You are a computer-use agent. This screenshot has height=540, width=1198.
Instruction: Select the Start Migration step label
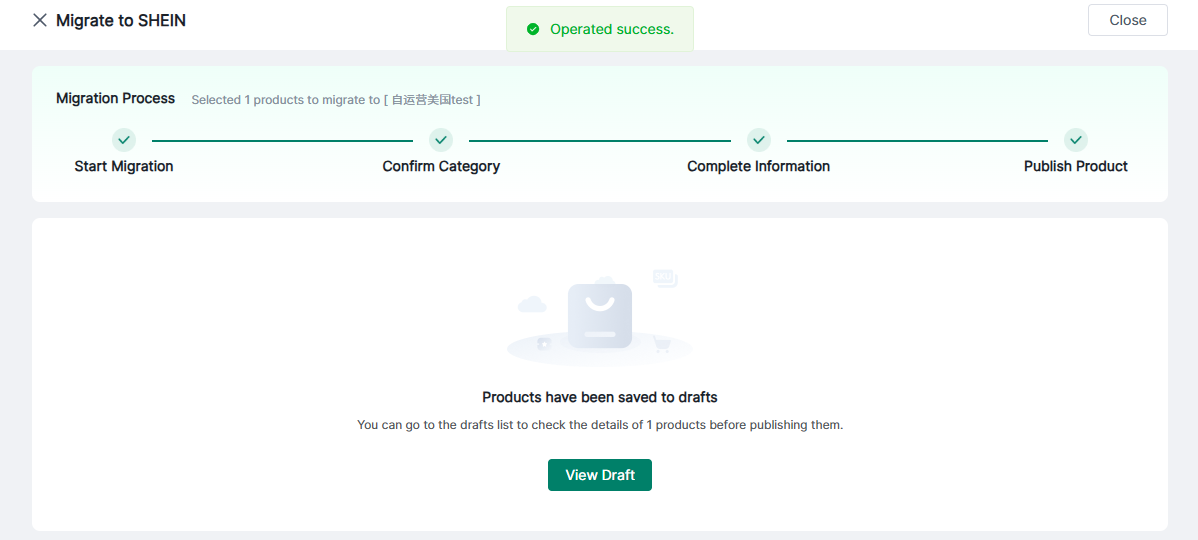coord(124,166)
